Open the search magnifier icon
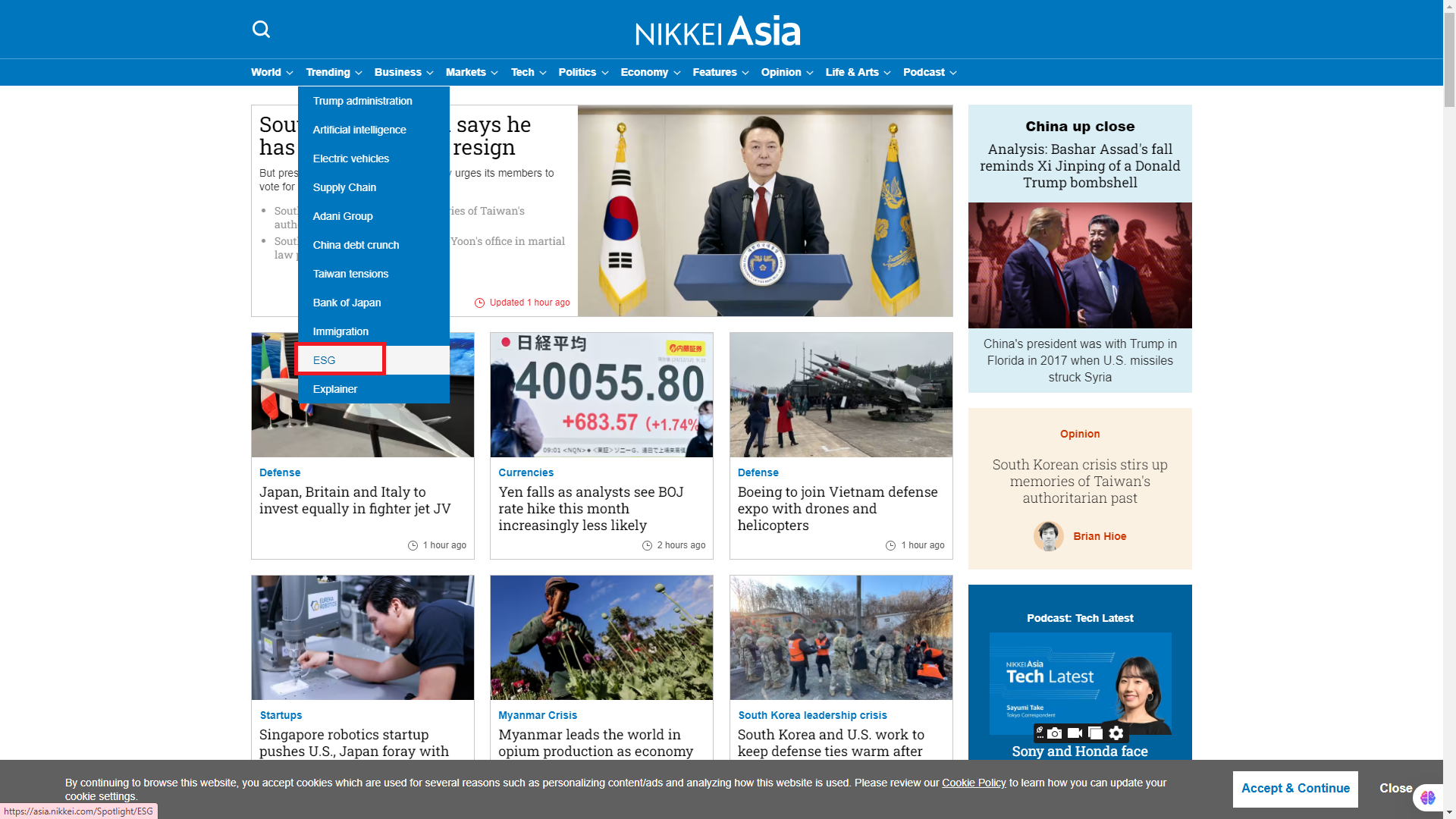This screenshot has width=1456, height=819. [x=261, y=30]
